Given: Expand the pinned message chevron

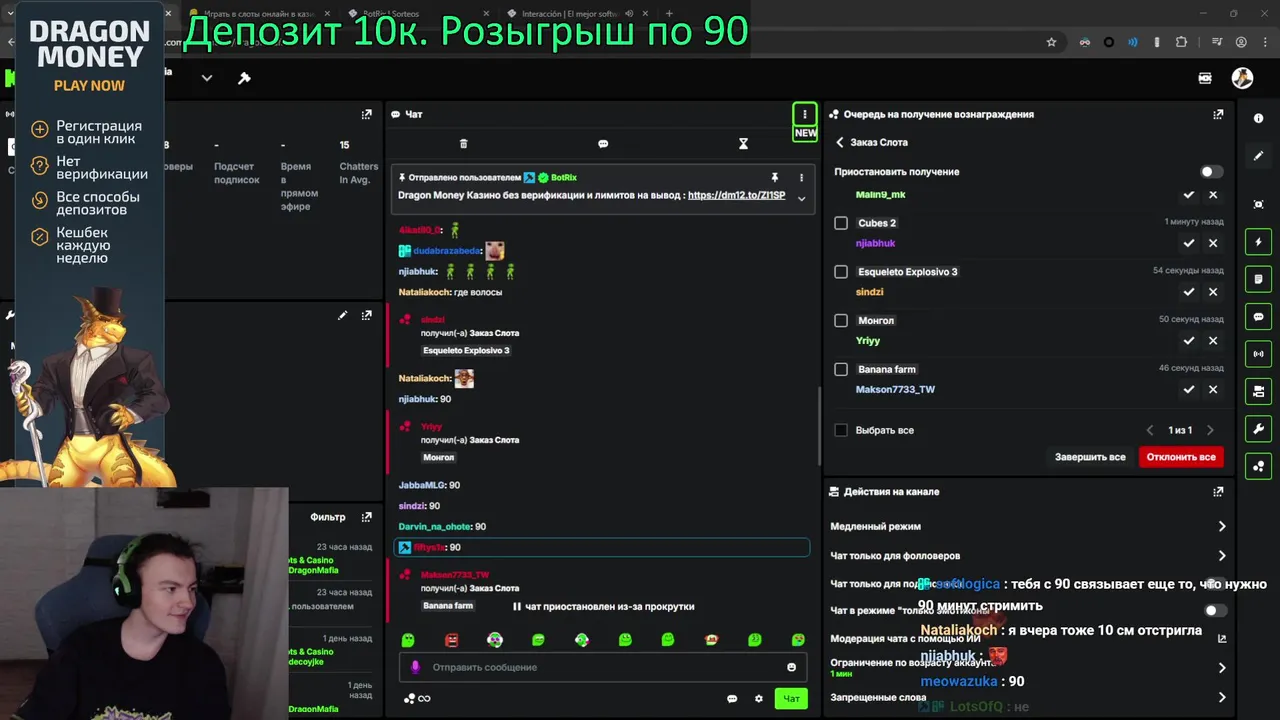Looking at the screenshot, I should tap(801, 198).
